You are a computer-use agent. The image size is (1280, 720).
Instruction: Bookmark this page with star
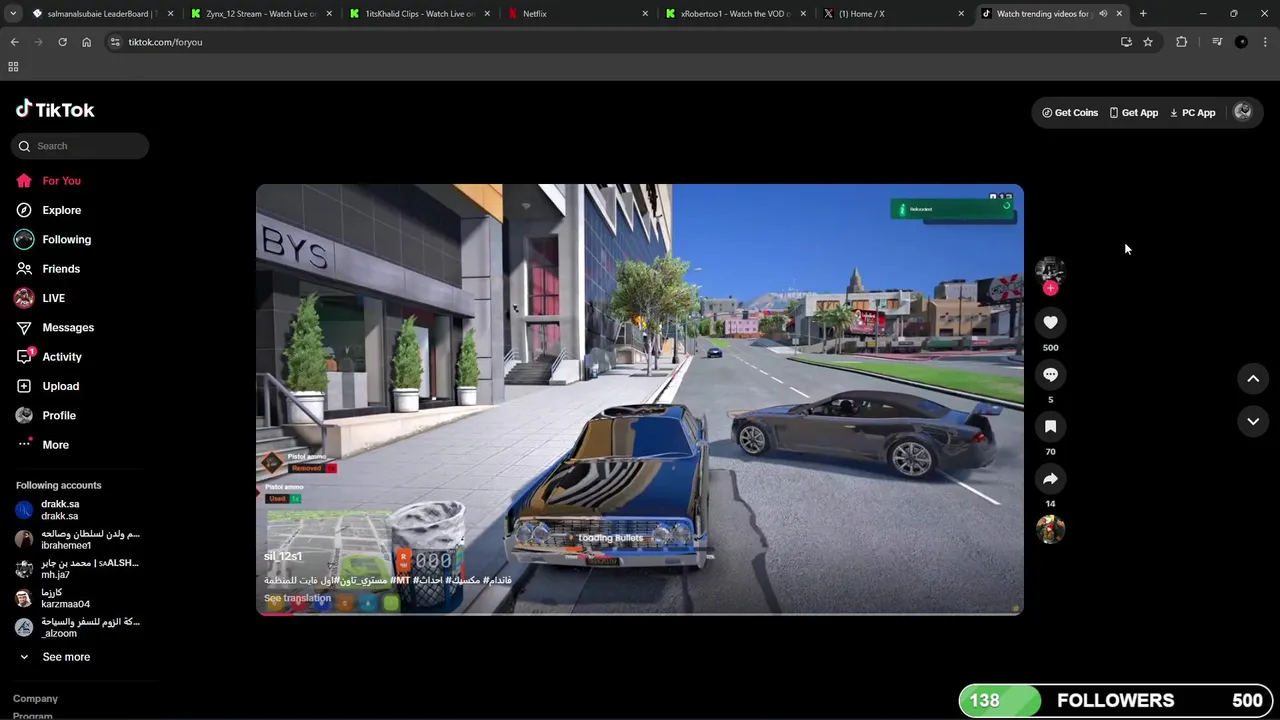click(1148, 42)
